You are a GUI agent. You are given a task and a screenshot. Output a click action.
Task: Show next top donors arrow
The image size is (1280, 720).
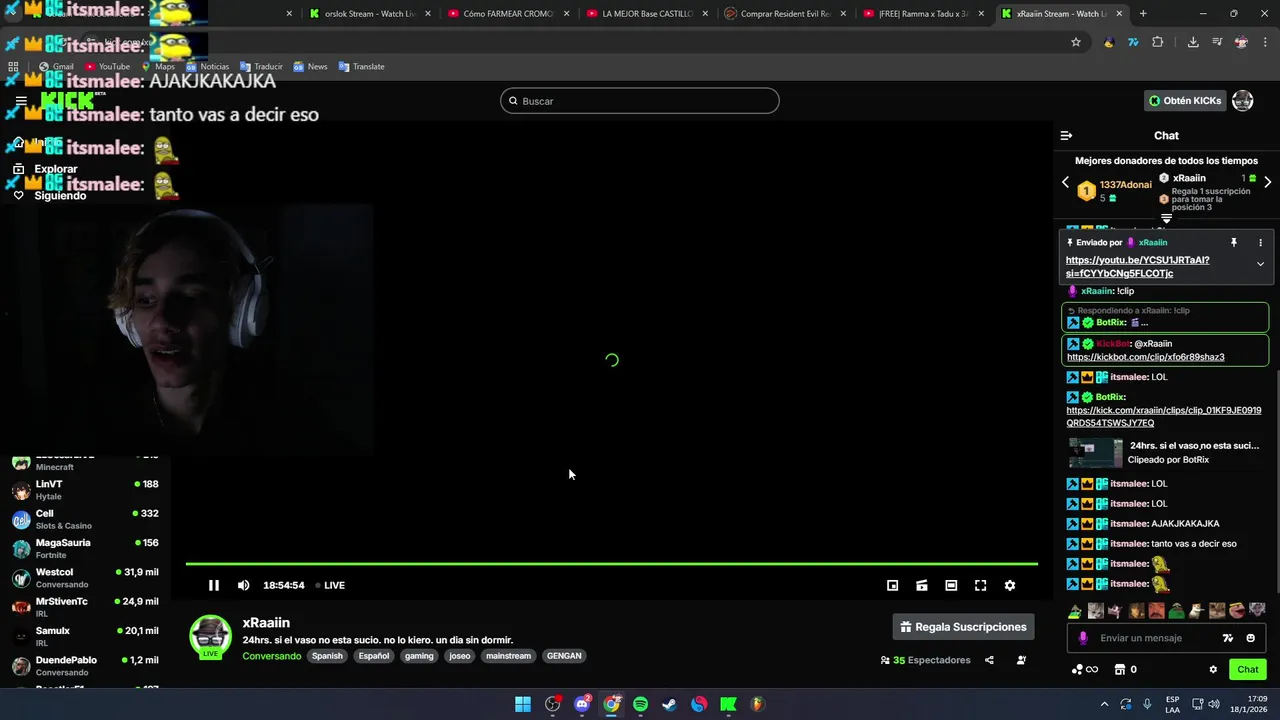click(x=1267, y=182)
